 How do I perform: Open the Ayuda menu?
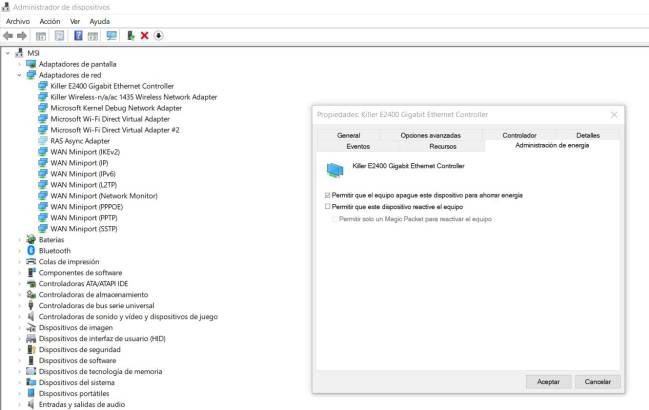pos(100,21)
